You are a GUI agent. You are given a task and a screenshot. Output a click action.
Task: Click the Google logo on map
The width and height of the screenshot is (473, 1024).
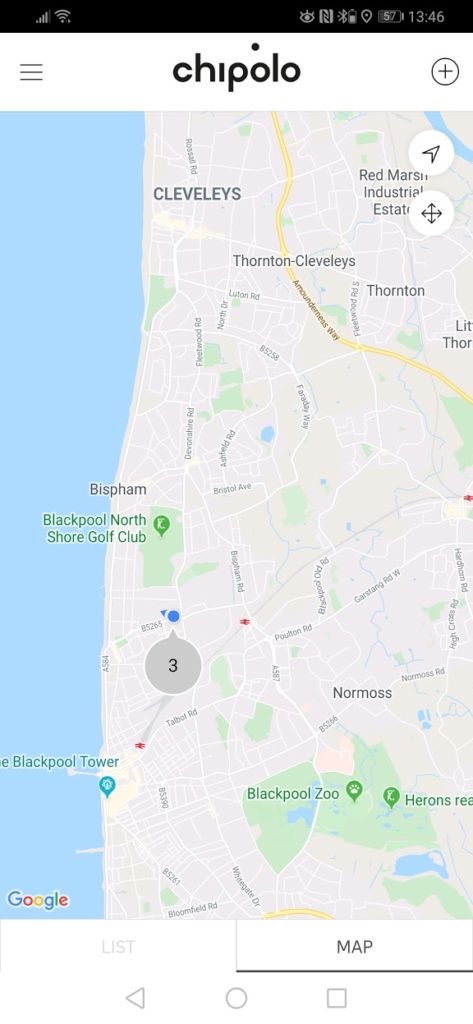(38, 900)
